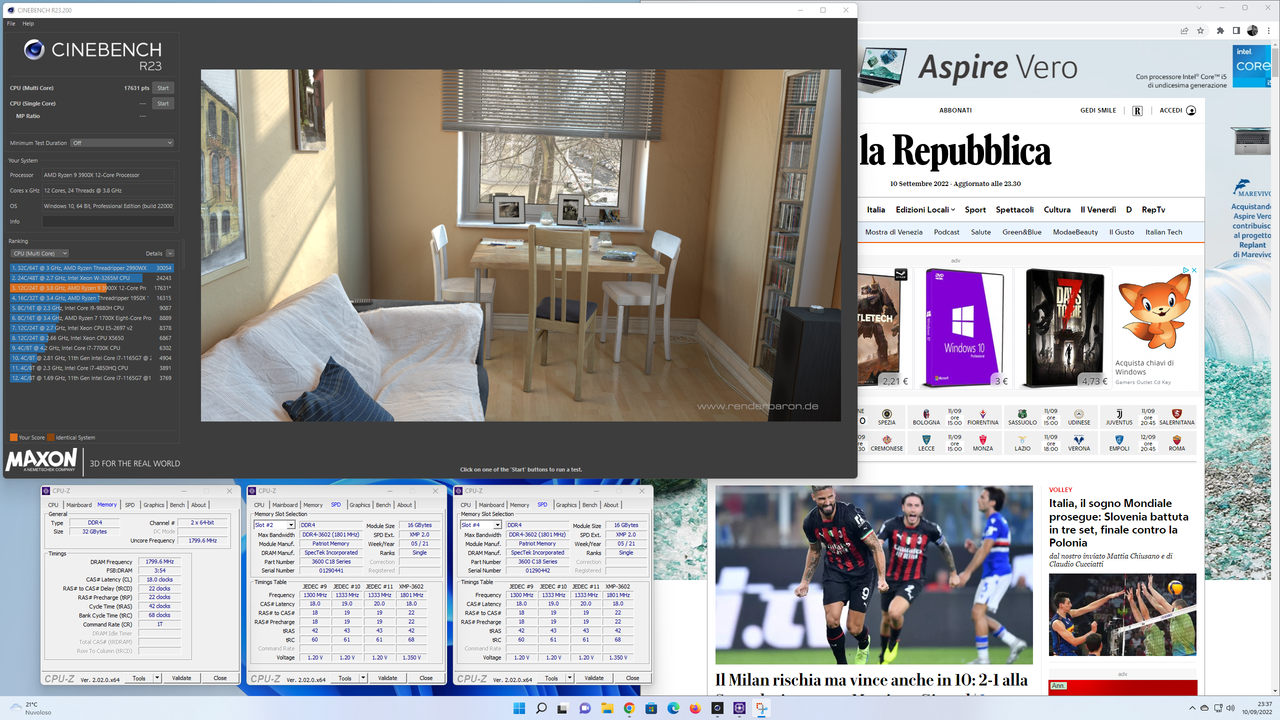1280x720 pixels.
Task: Open Cinebench Help menu
Action: click(x=28, y=23)
